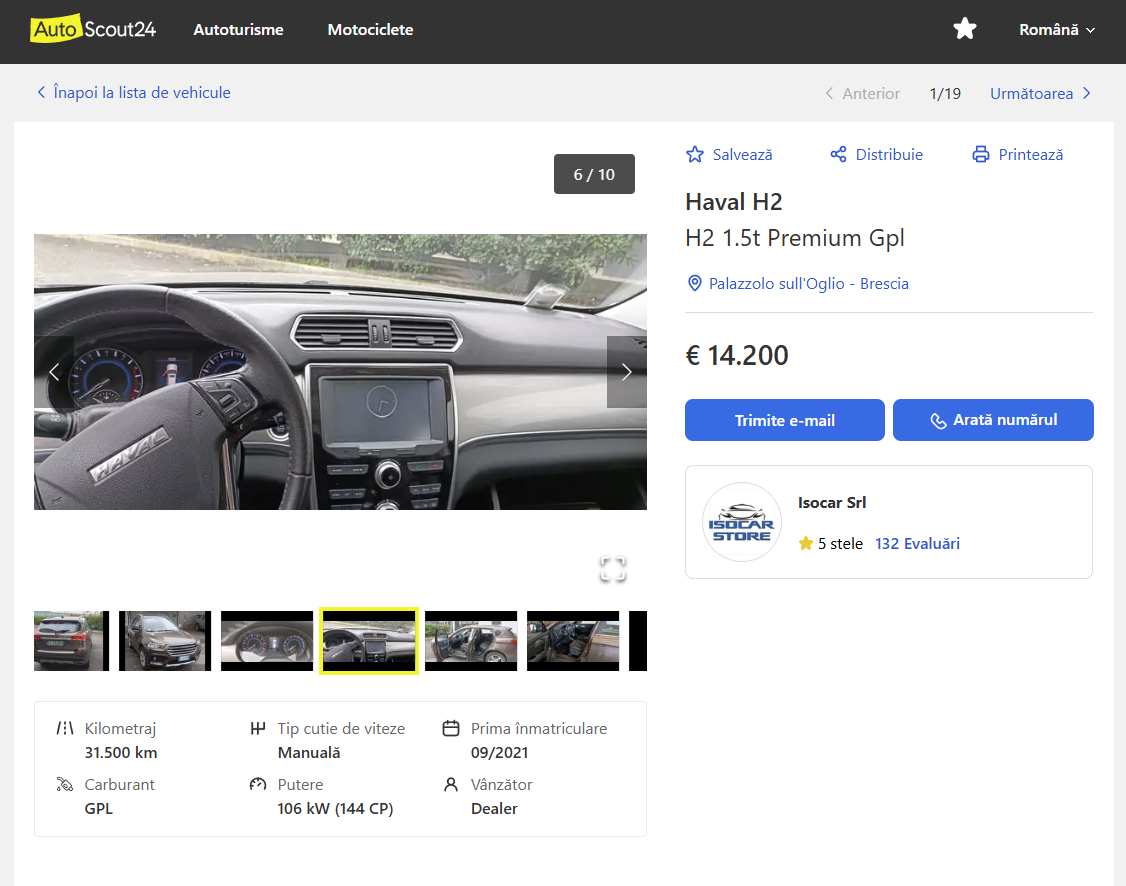Select the rear view car thumbnail
The width and height of the screenshot is (1126, 886).
pos(71,641)
